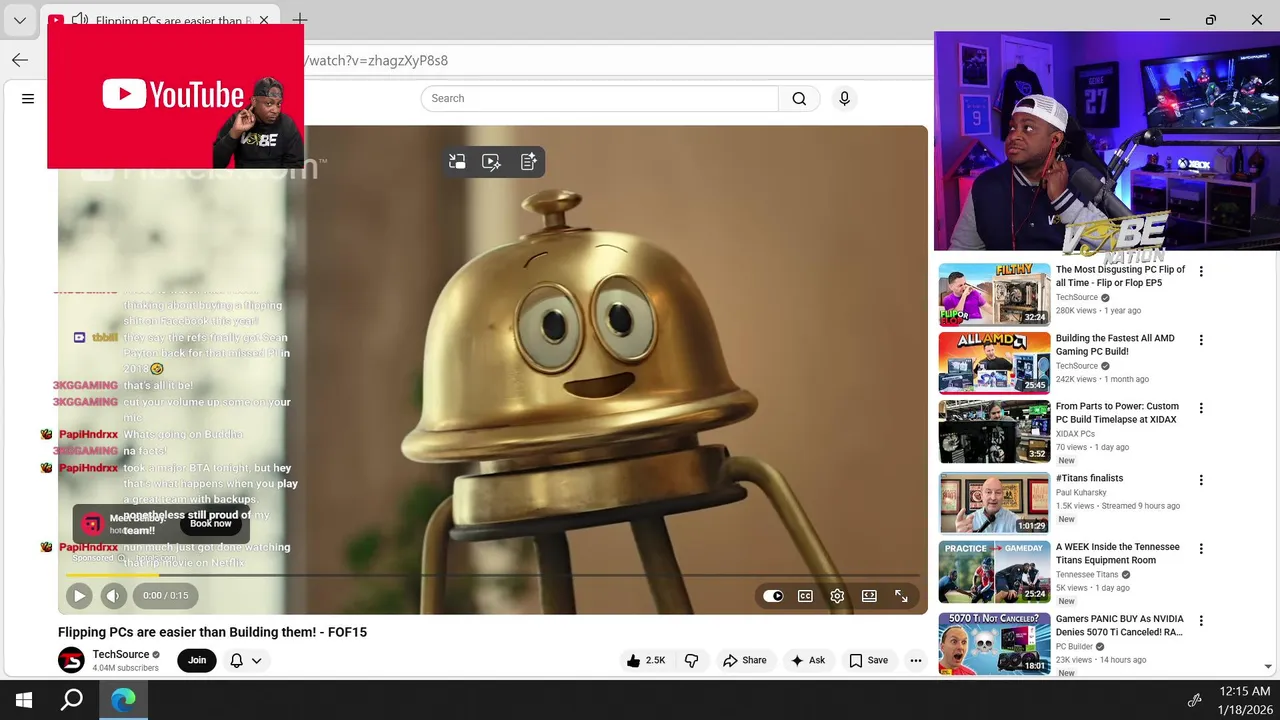The image size is (1280, 720).
Task: Click the video enhance overlay icon
Action: point(492,161)
